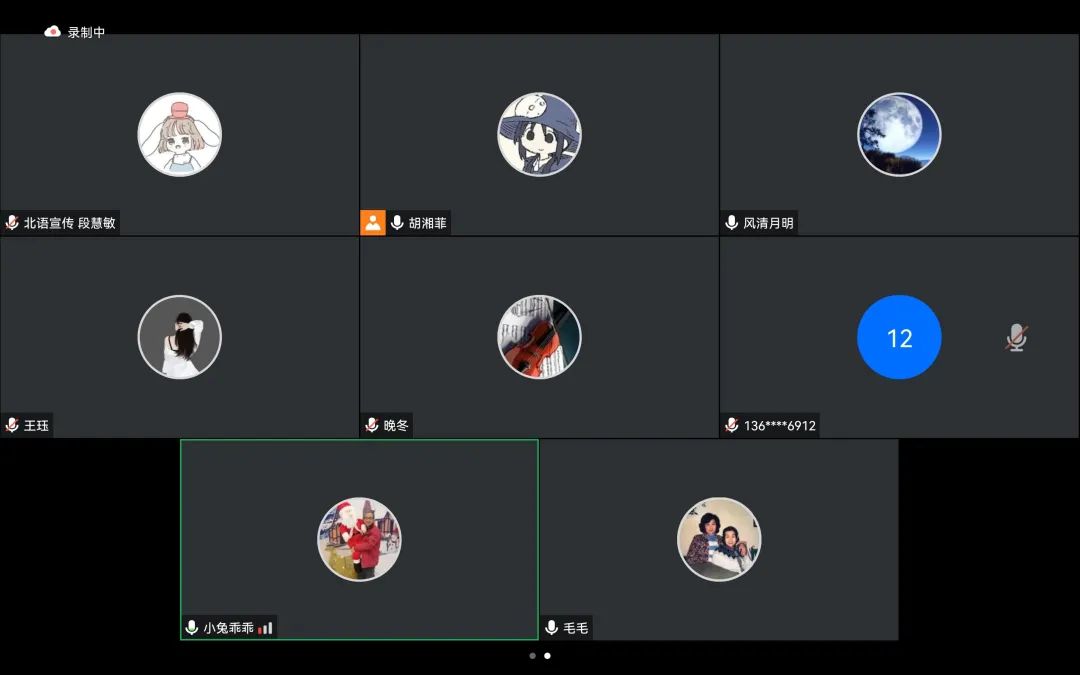Click the microphone icon beside 风清月明
The height and width of the screenshot is (675, 1080).
pos(732,223)
